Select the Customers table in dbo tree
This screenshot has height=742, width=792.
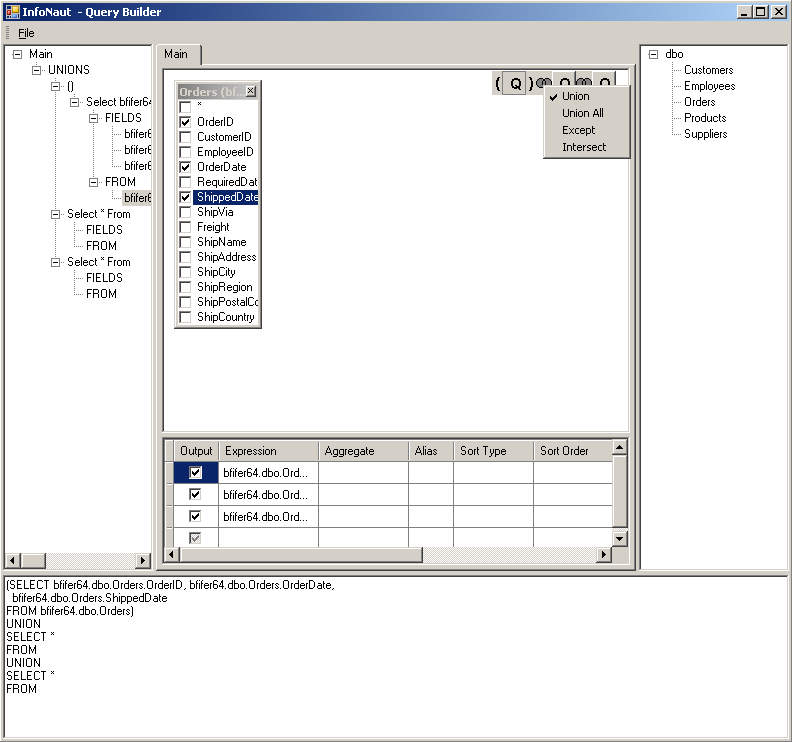pyautogui.click(x=708, y=70)
